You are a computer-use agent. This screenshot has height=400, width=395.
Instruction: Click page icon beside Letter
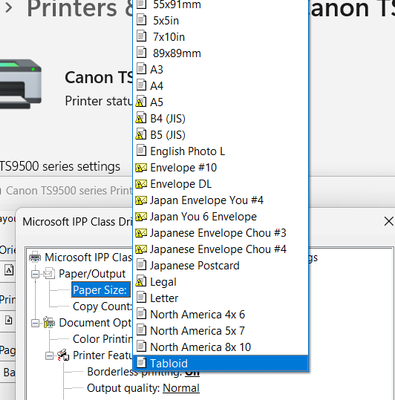[x=141, y=297]
